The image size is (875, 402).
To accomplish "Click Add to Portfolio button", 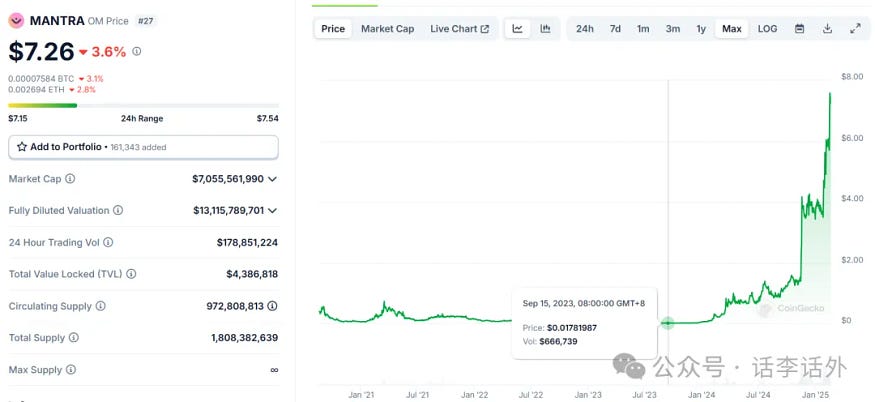I will click(143, 147).
